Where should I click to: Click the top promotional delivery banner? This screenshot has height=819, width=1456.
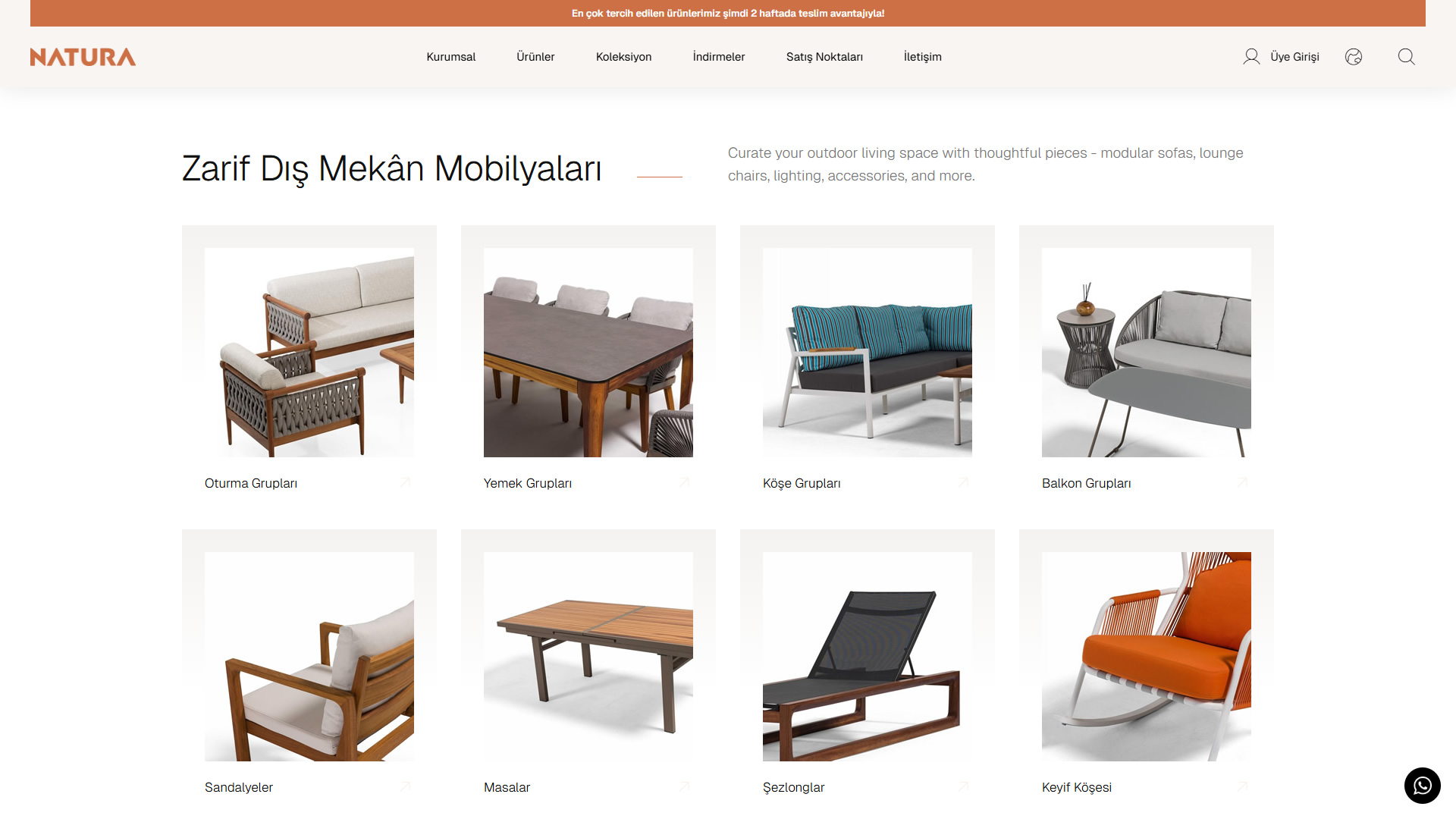click(728, 13)
